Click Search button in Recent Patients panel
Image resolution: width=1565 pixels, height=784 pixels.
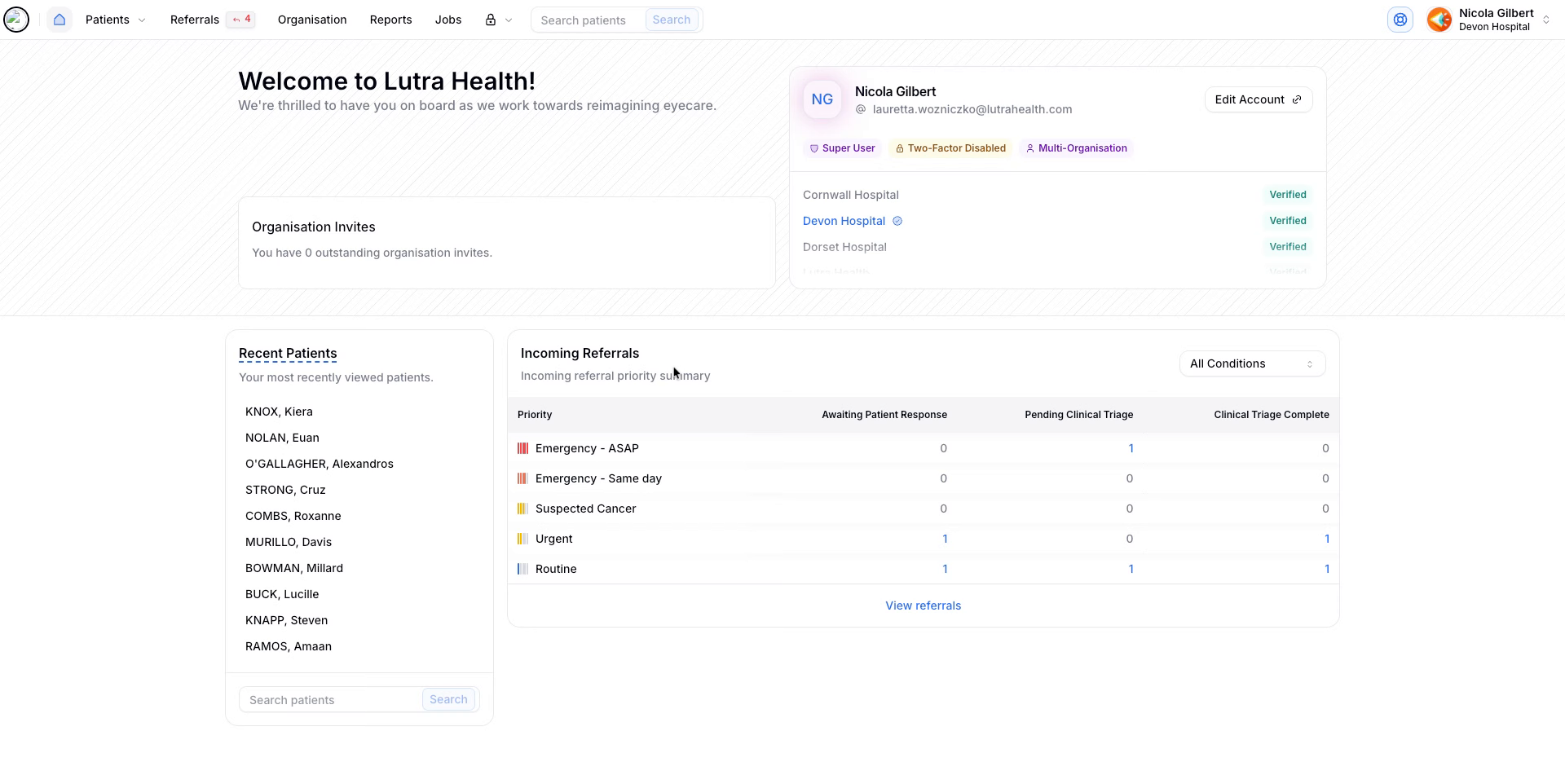point(448,699)
